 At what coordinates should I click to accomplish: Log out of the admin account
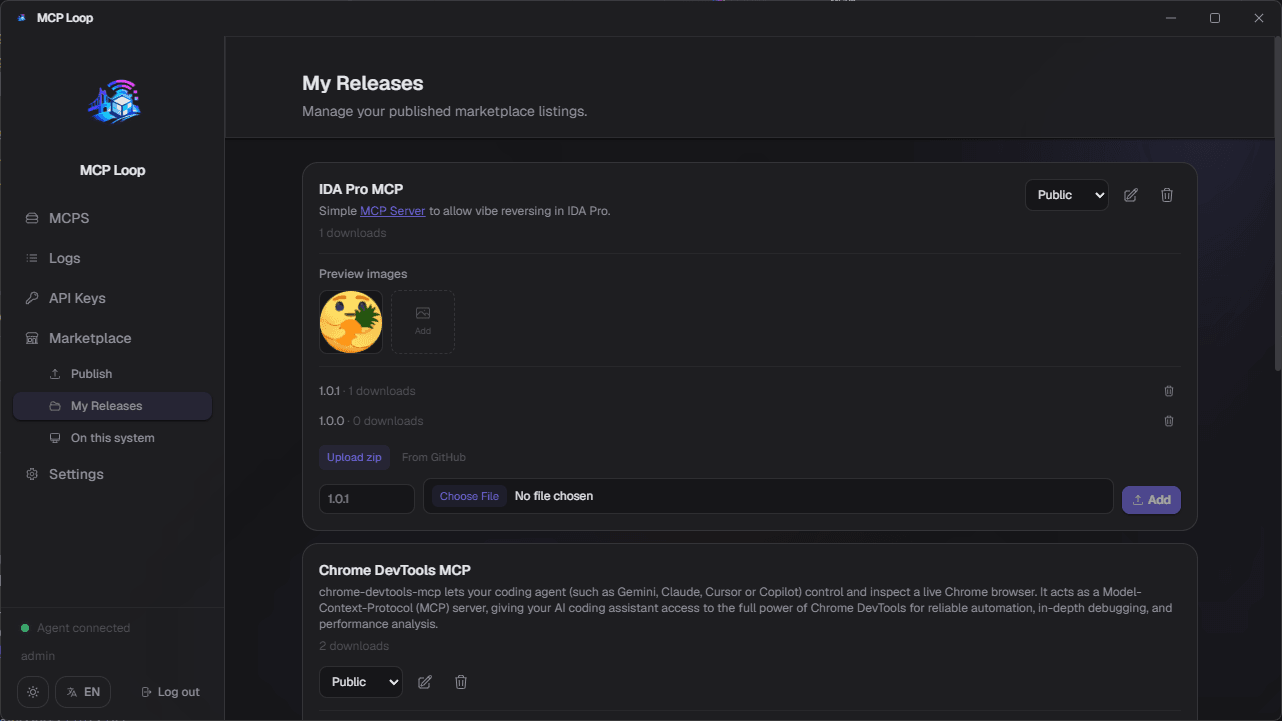coord(170,692)
